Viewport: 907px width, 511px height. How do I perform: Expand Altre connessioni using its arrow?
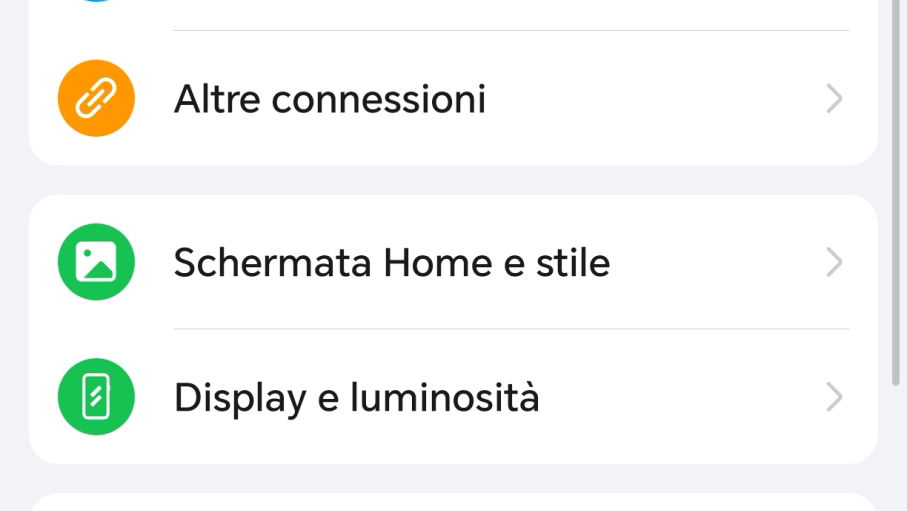834,98
